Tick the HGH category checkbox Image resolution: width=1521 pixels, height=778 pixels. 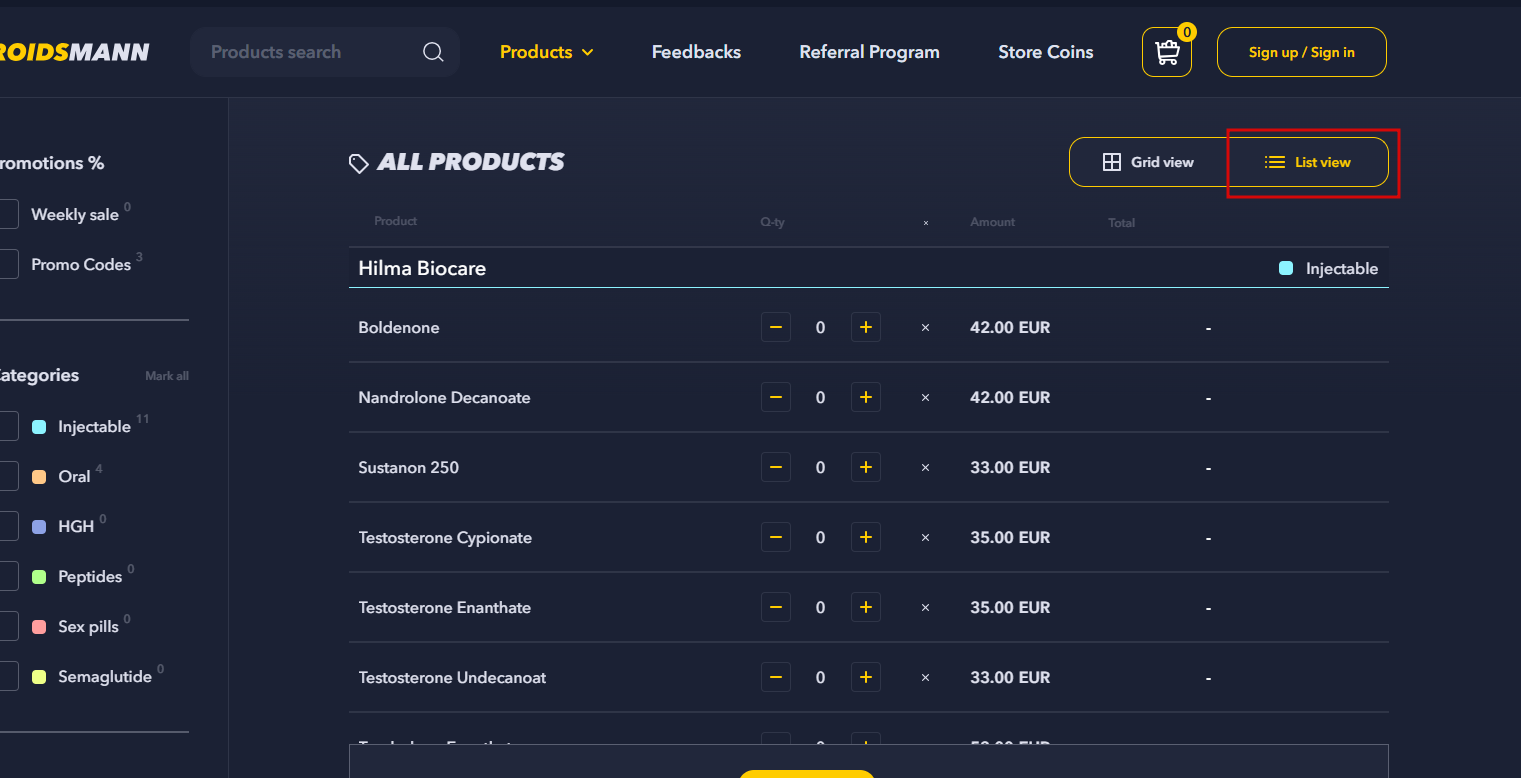pyautogui.click(x=7, y=526)
